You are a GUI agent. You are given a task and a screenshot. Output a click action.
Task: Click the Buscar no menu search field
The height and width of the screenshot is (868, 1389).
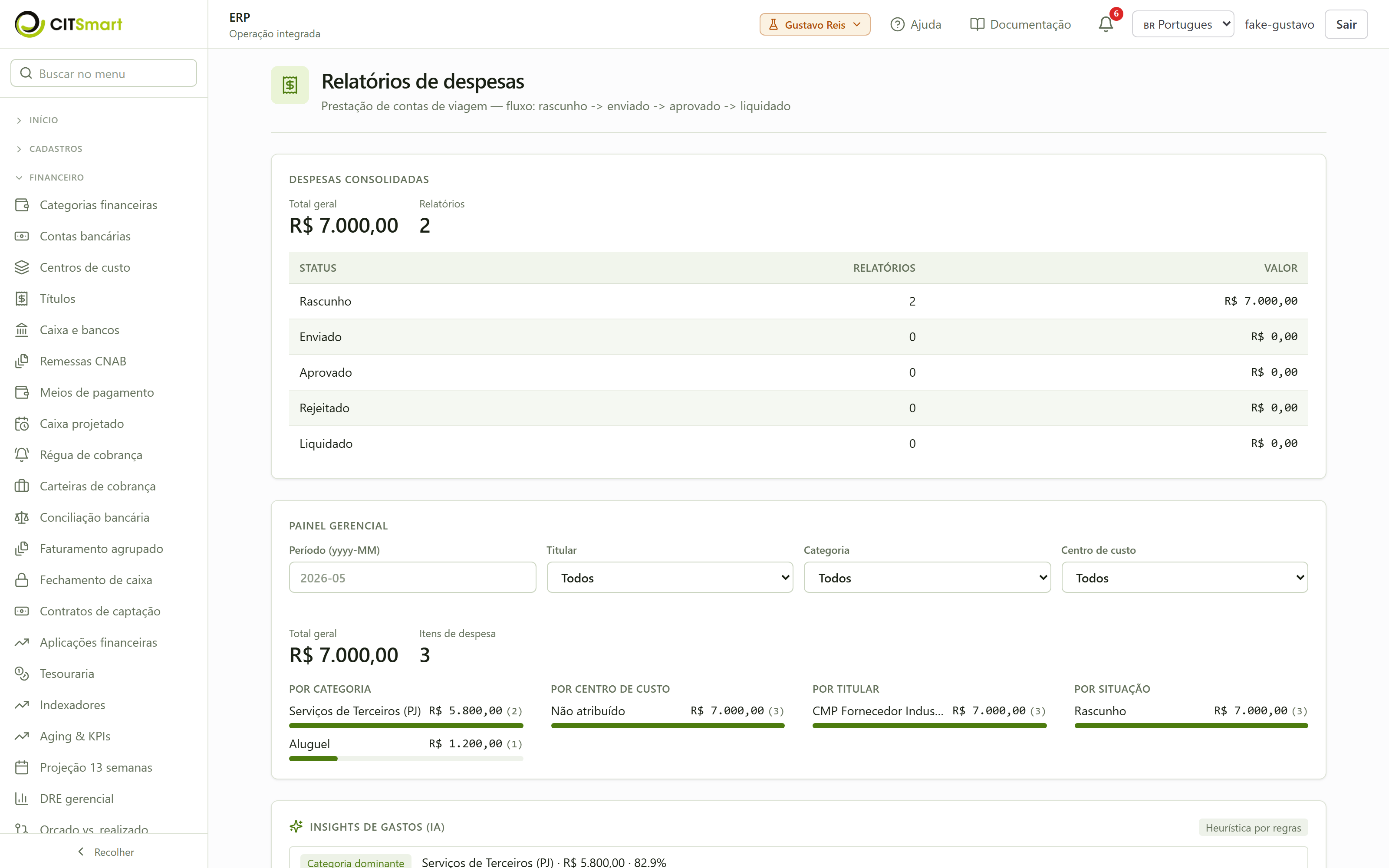click(x=103, y=73)
